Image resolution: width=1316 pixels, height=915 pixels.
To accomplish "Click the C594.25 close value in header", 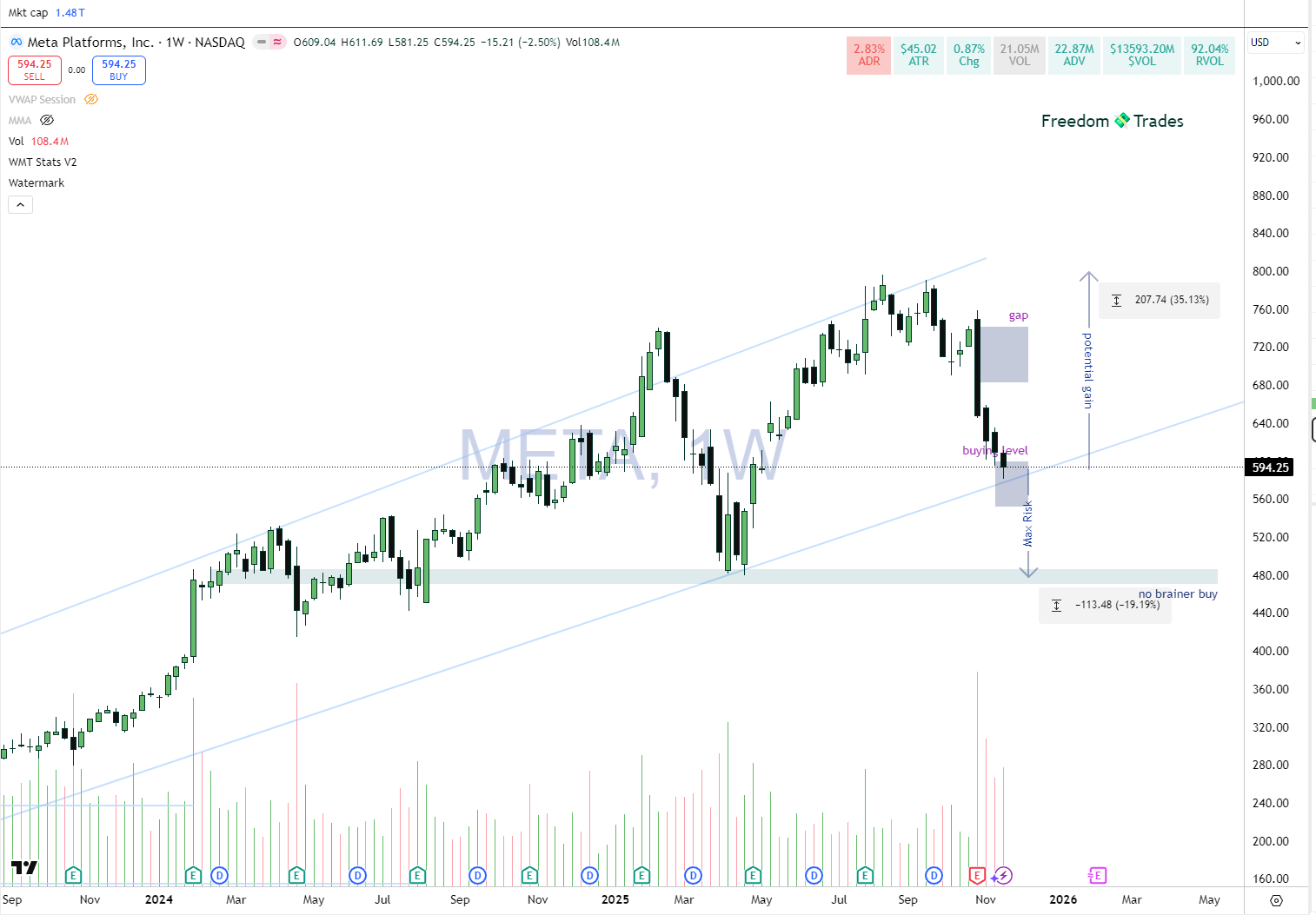I will (x=455, y=43).
